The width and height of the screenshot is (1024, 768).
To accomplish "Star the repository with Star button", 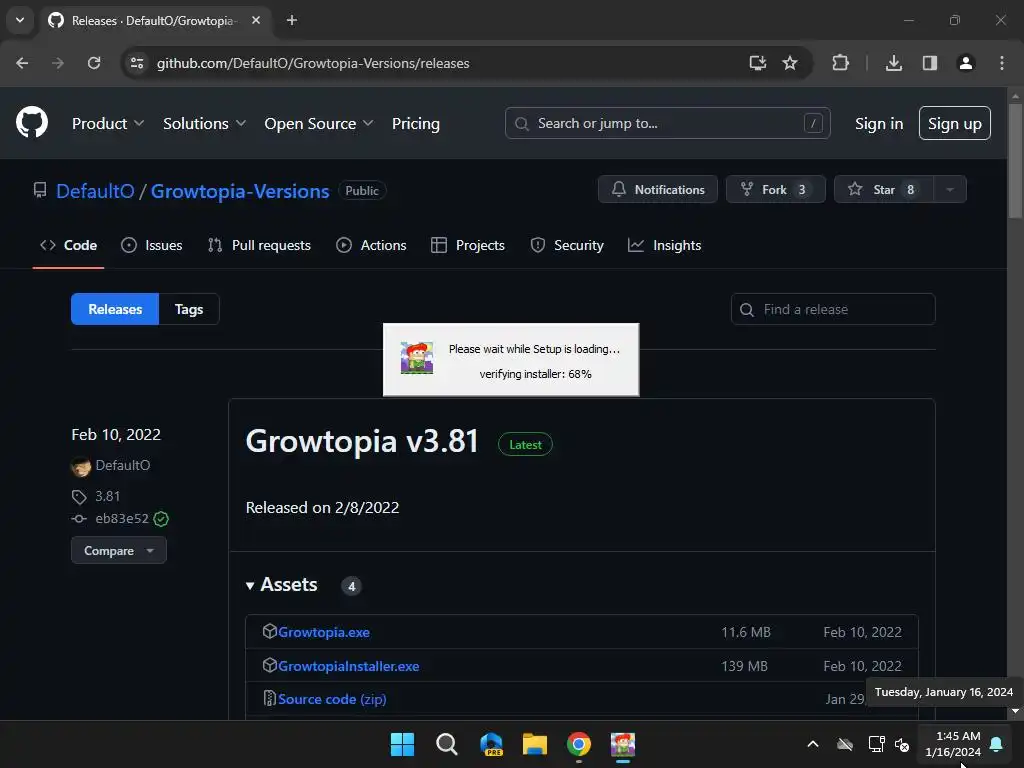I will click(884, 189).
